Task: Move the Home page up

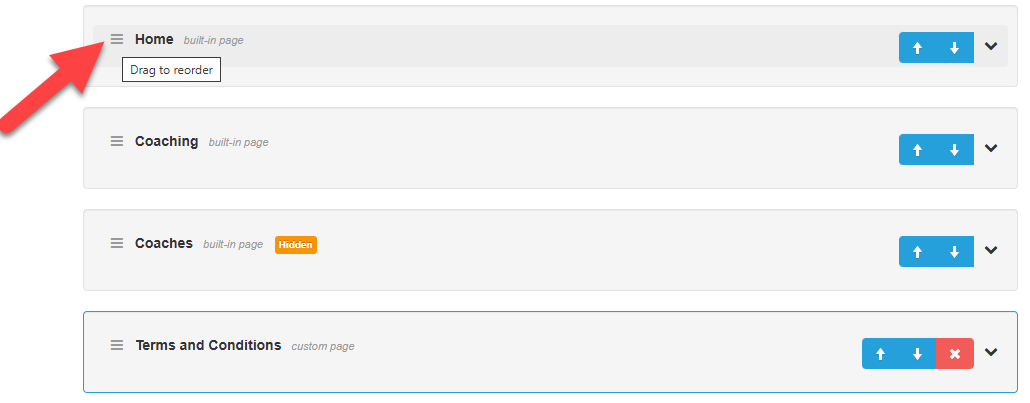Action: (x=918, y=48)
